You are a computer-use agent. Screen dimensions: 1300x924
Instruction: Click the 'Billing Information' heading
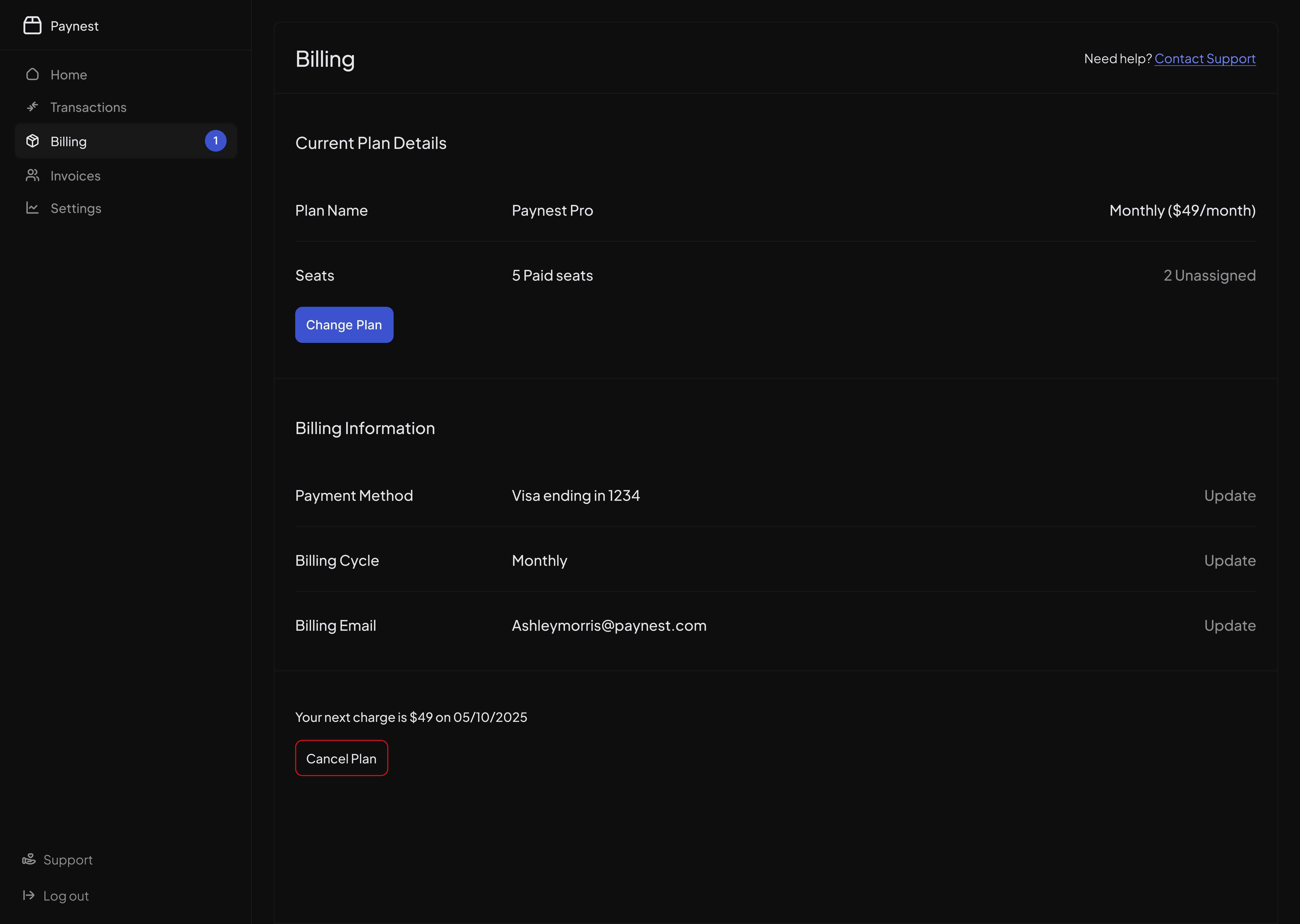(365, 428)
